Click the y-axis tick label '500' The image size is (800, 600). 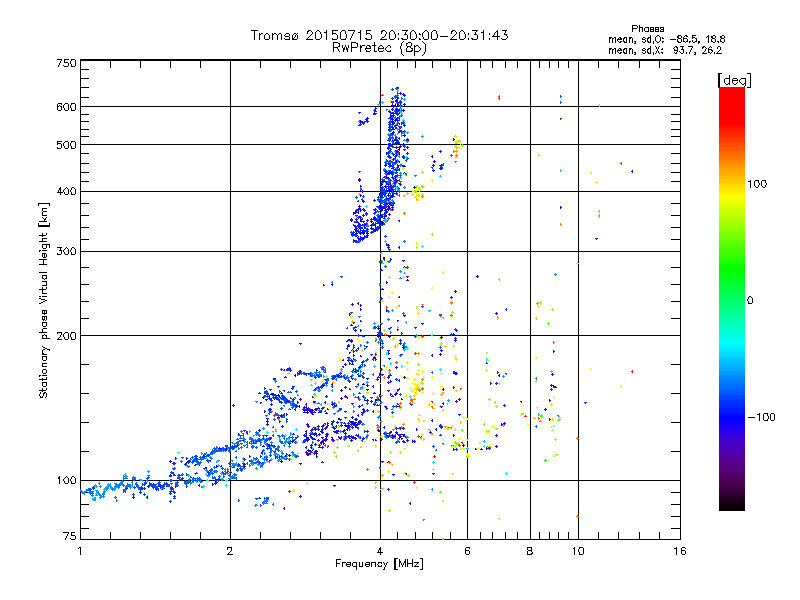(x=66, y=145)
